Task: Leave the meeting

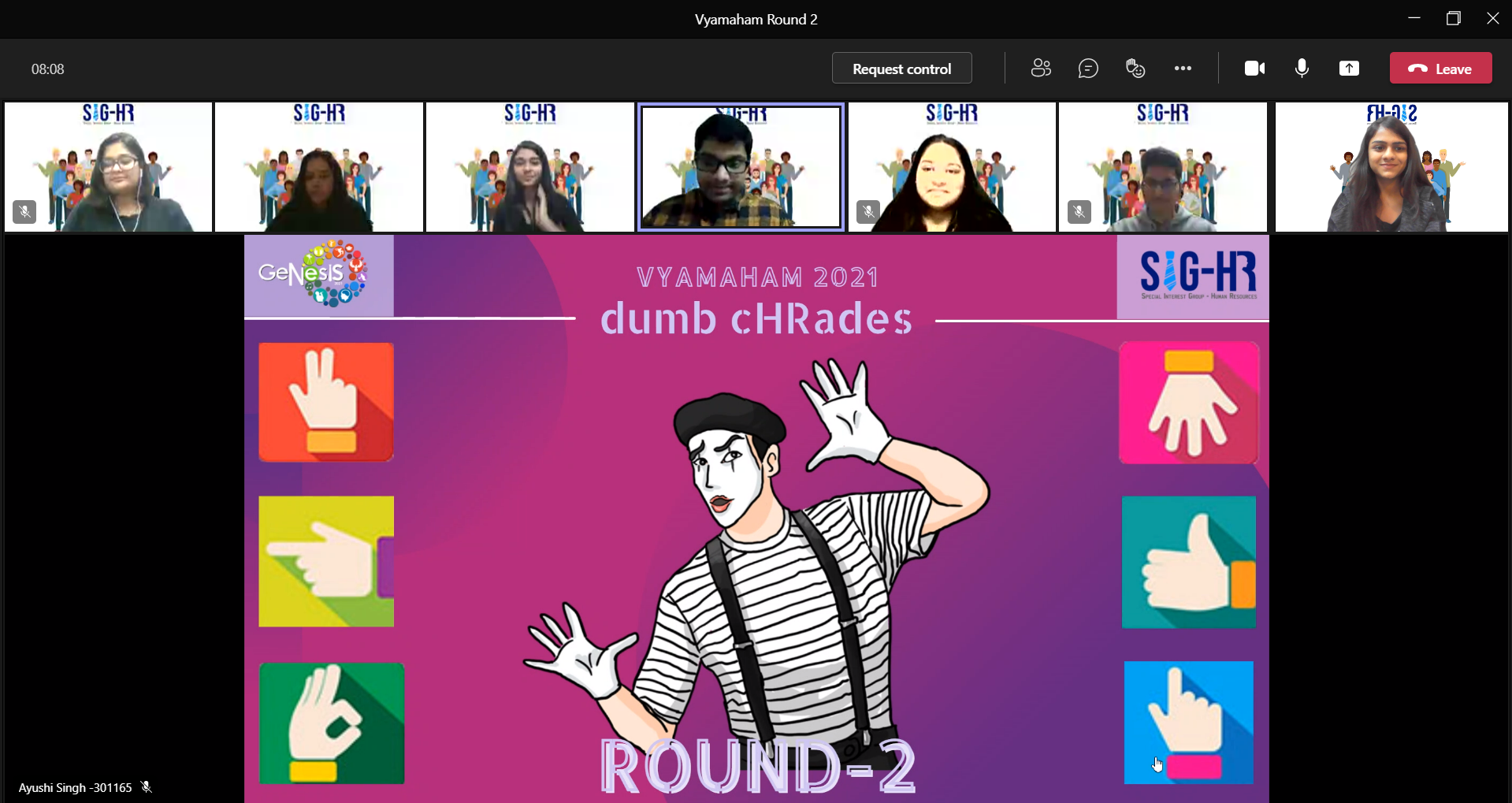Action: [1440, 69]
